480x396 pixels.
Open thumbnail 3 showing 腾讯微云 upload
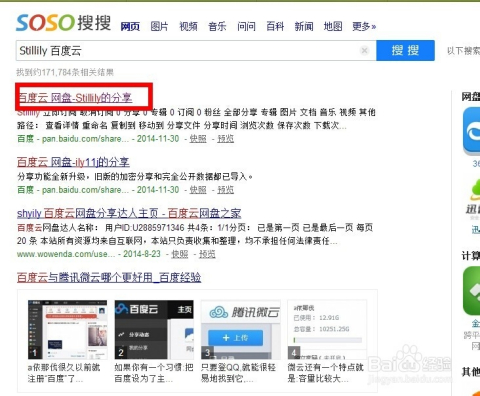(241, 329)
